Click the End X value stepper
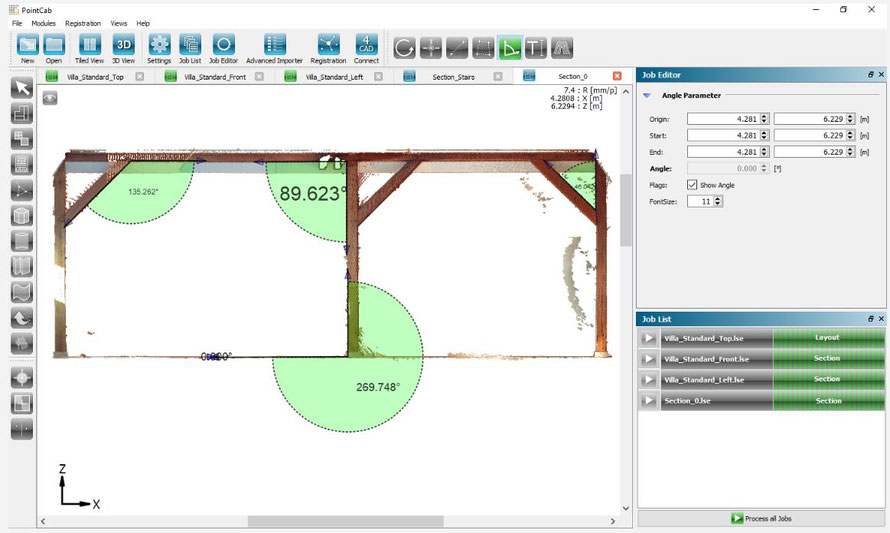 click(764, 152)
